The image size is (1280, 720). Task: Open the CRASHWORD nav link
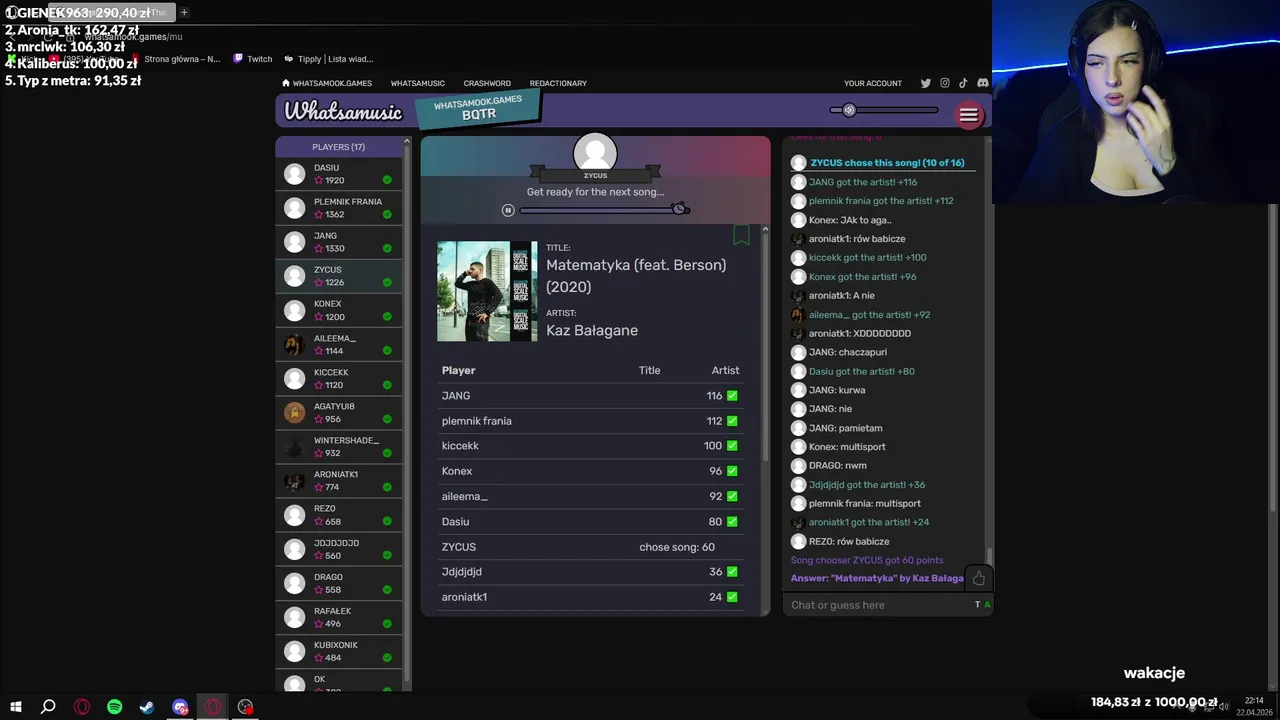point(487,83)
